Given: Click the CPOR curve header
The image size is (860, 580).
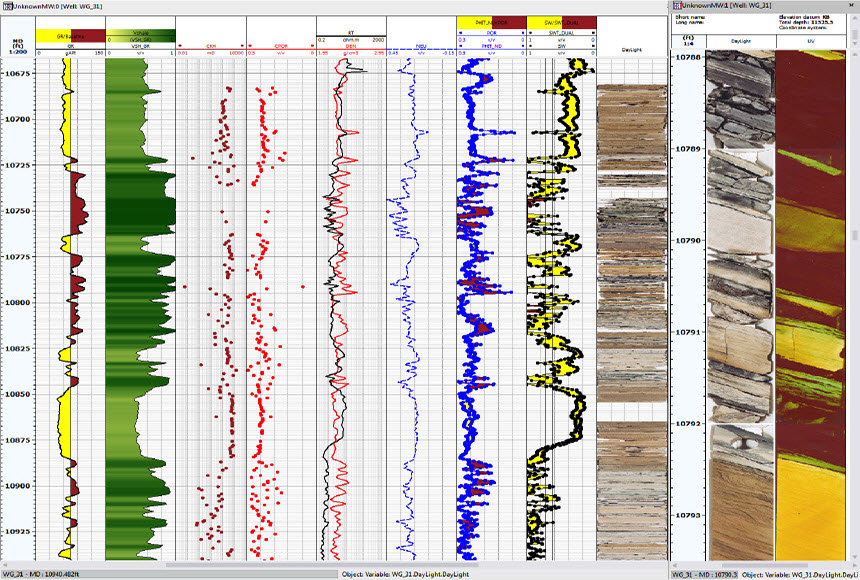Looking at the screenshot, I should click(x=281, y=46).
